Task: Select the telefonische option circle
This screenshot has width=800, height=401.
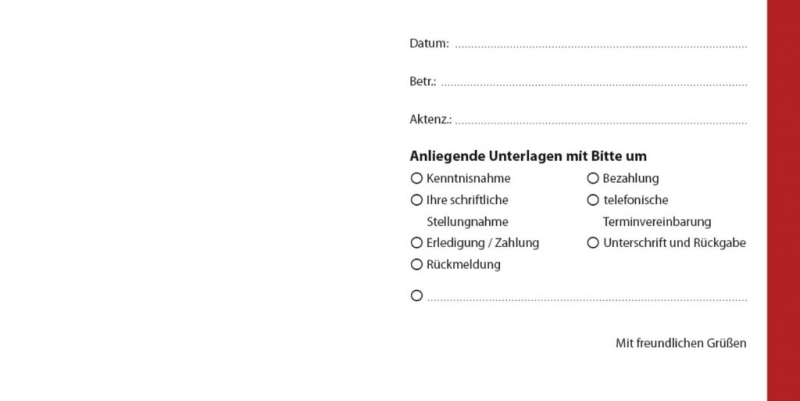Action: pos(593,200)
